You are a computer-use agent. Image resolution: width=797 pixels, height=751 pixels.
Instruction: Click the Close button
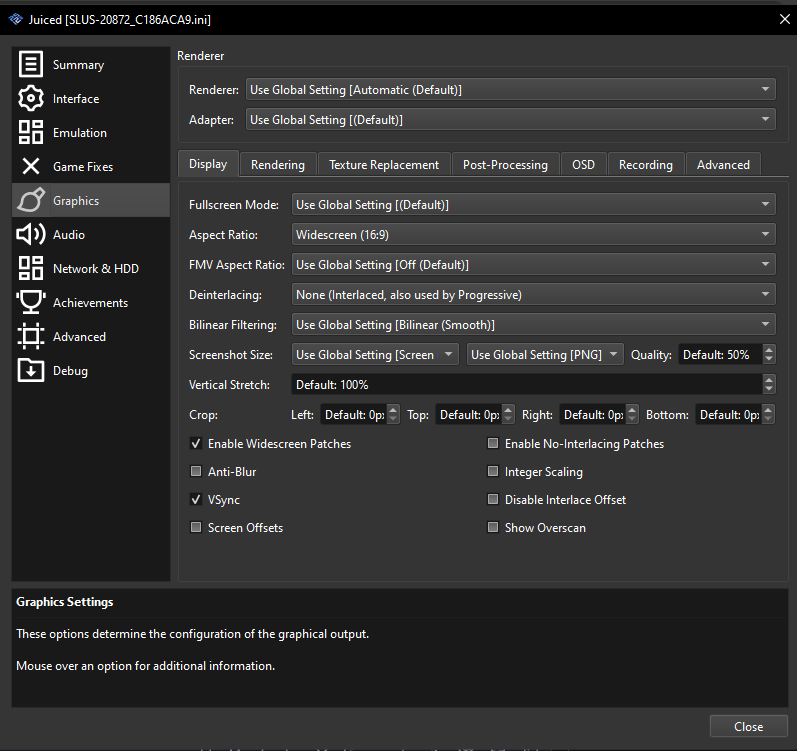[x=748, y=727]
